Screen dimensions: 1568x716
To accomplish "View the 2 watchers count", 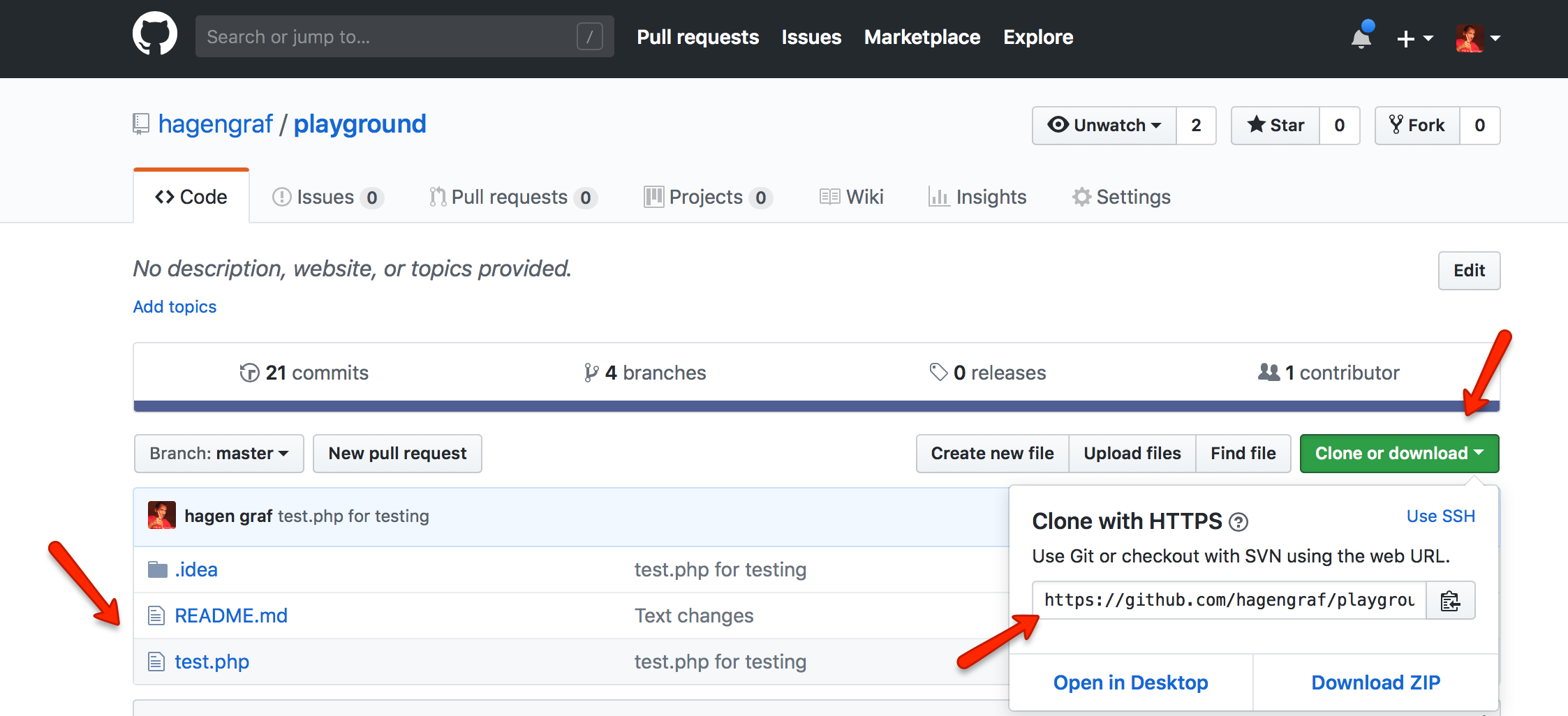I will pos(1196,126).
